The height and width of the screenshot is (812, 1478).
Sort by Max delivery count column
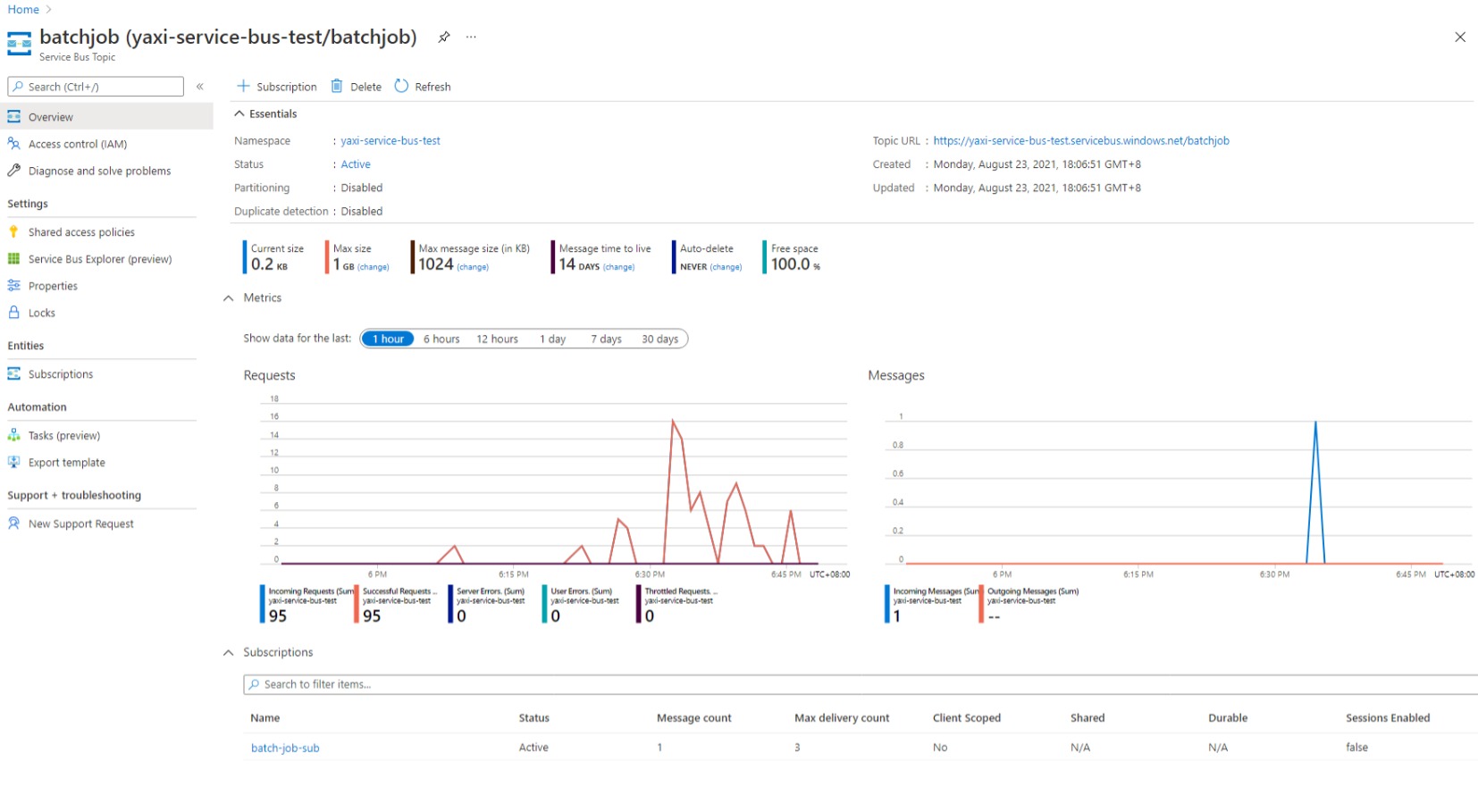842,718
